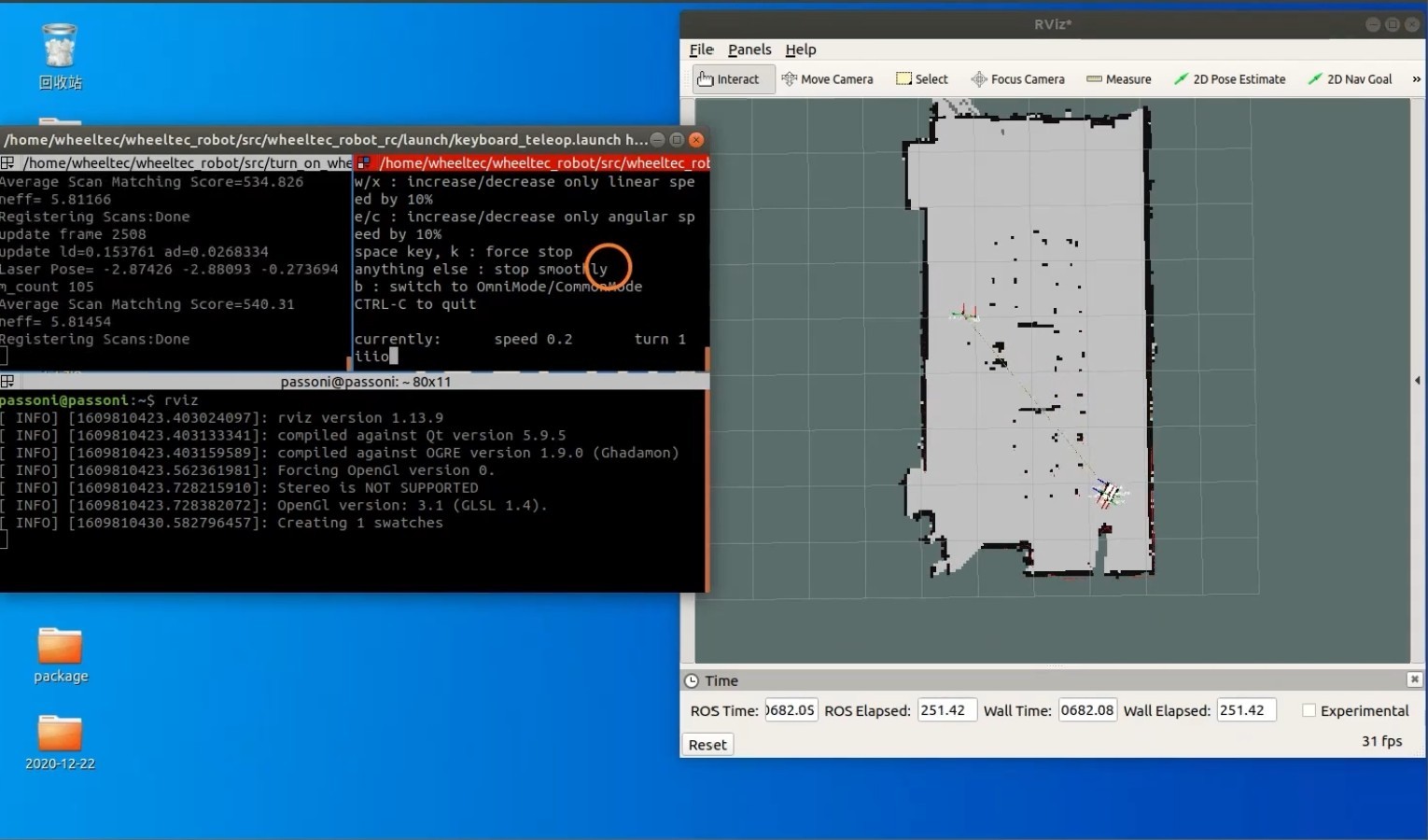The image size is (1428, 840).
Task: Select the package folder on desktop
Action: [61, 655]
